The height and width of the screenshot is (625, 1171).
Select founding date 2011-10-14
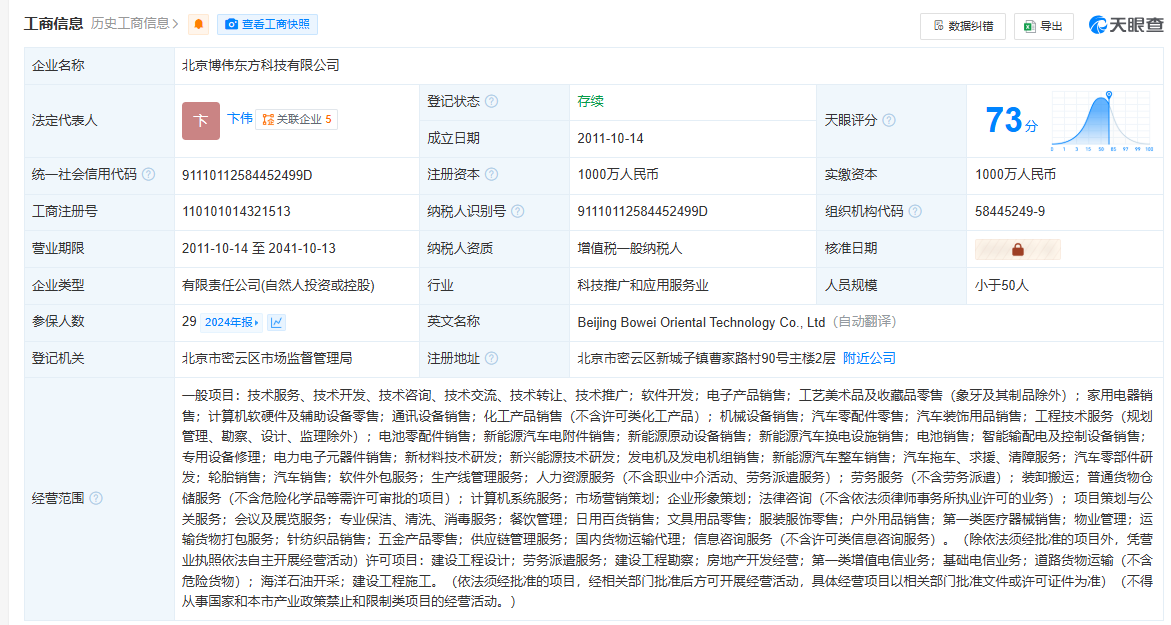pos(610,139)
